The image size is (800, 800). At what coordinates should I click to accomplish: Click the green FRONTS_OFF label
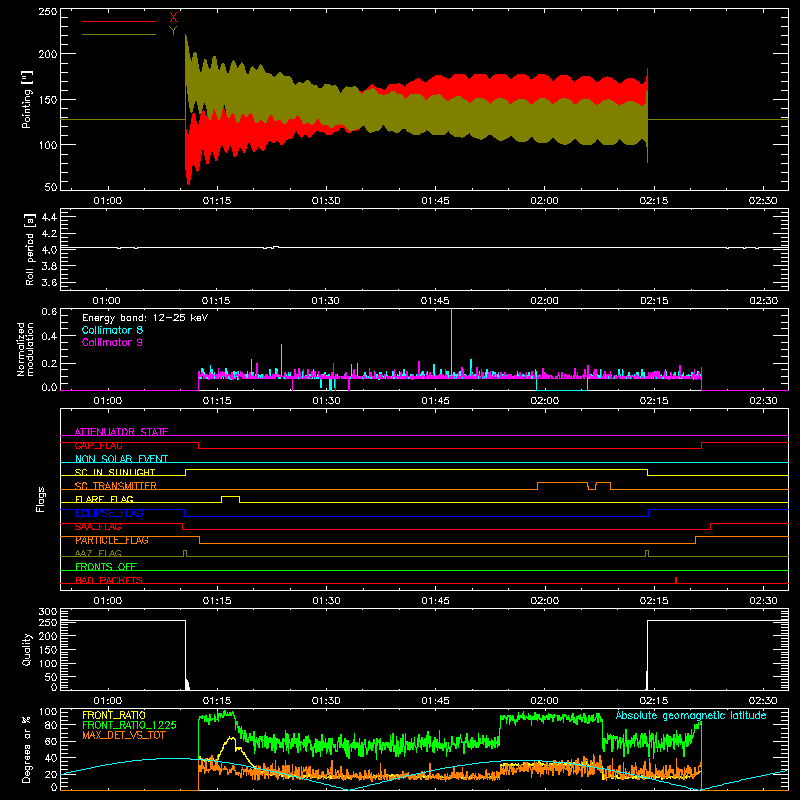tap(106, 566)
